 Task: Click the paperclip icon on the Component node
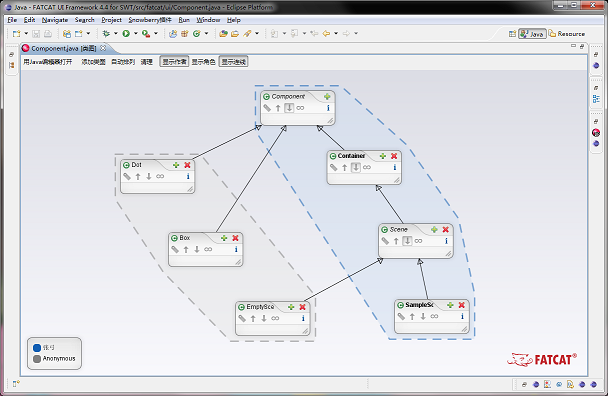tap(267, 108)
